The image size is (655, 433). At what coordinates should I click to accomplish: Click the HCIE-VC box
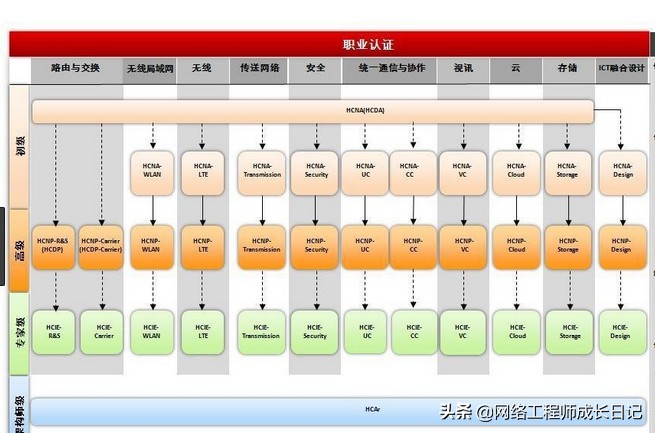[463, 332]
